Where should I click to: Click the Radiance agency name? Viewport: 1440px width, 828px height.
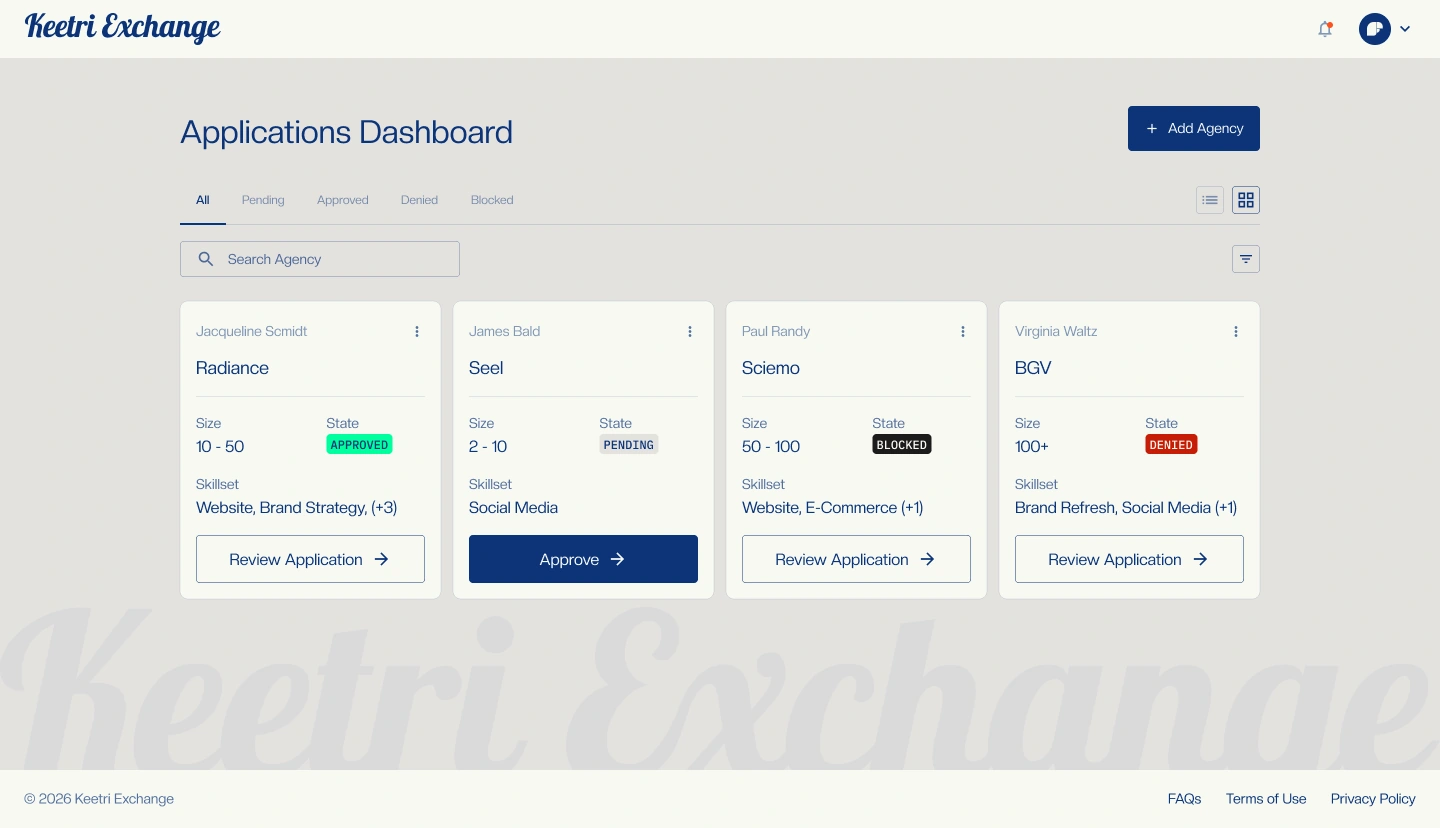[232, 368]
